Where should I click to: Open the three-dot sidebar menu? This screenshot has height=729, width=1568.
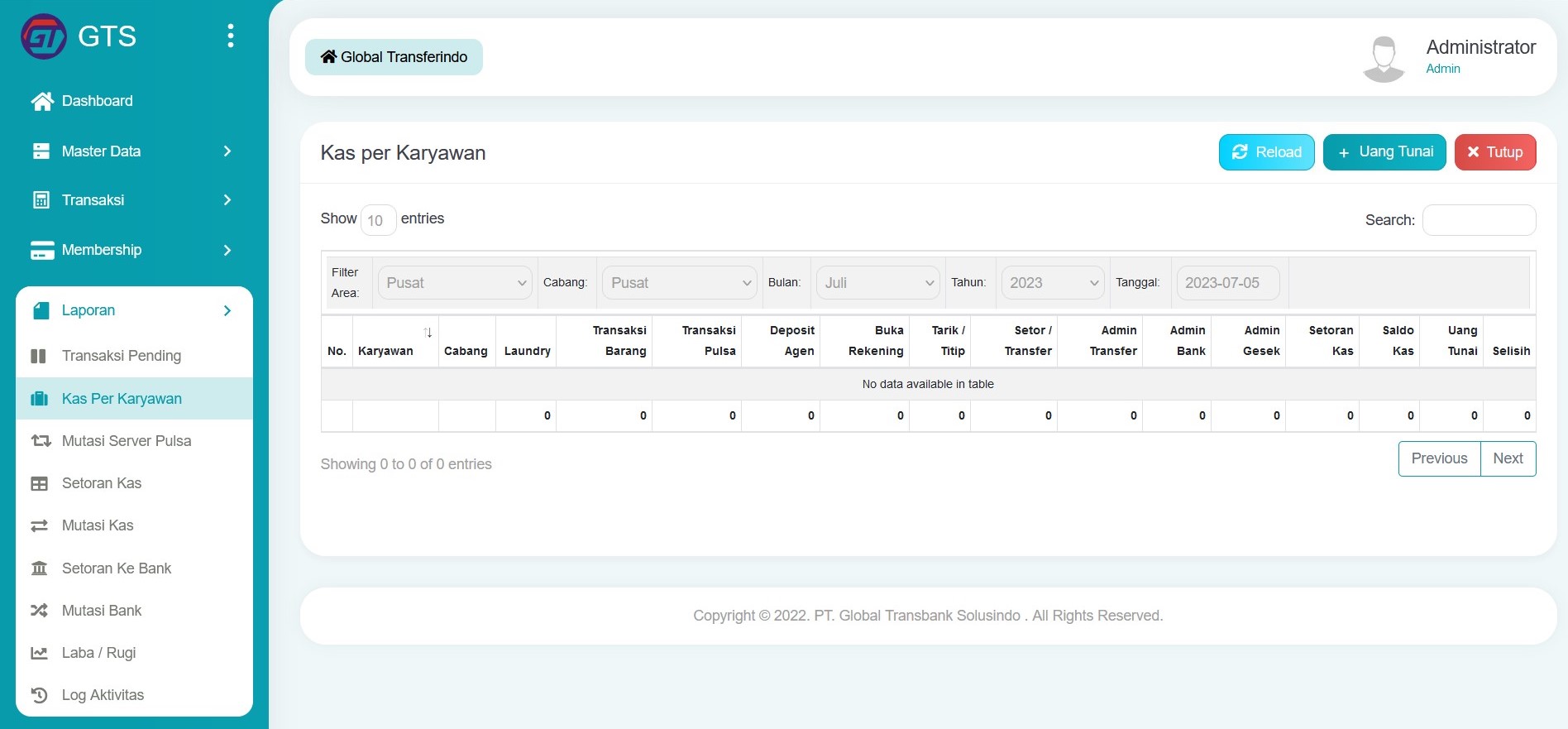pos(231,36)
